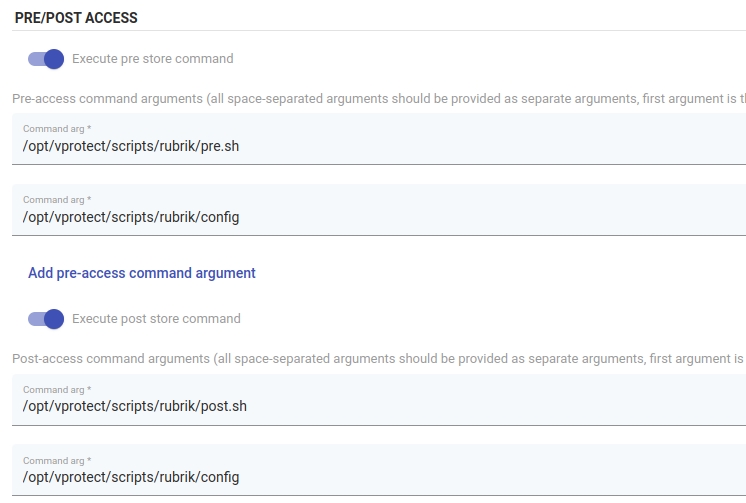The image size is (746, 503).
Task: Click the post-access rubrik/config argument field
Action: click(131, 477)
